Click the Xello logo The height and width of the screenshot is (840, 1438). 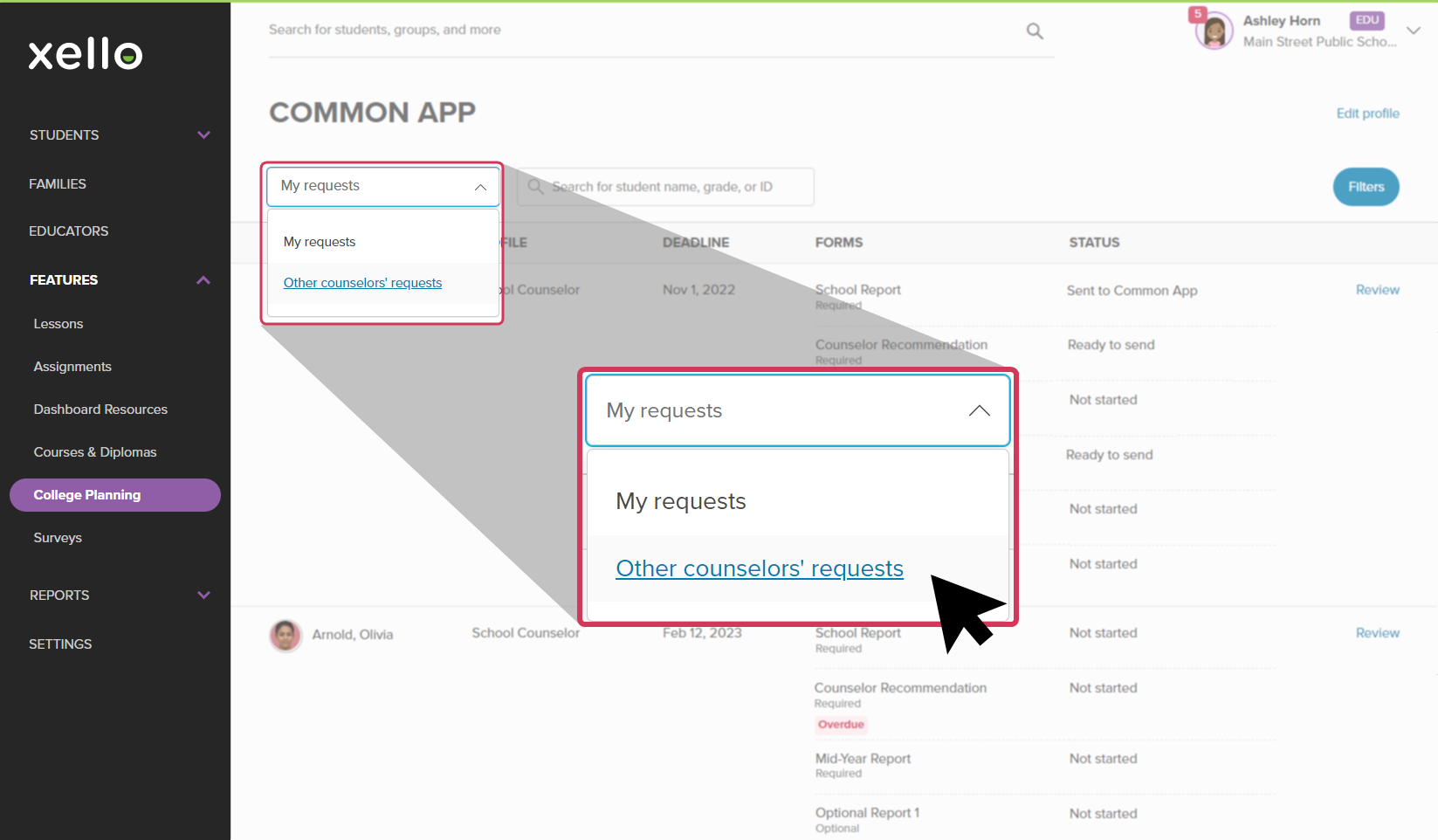tap(85, 54)
